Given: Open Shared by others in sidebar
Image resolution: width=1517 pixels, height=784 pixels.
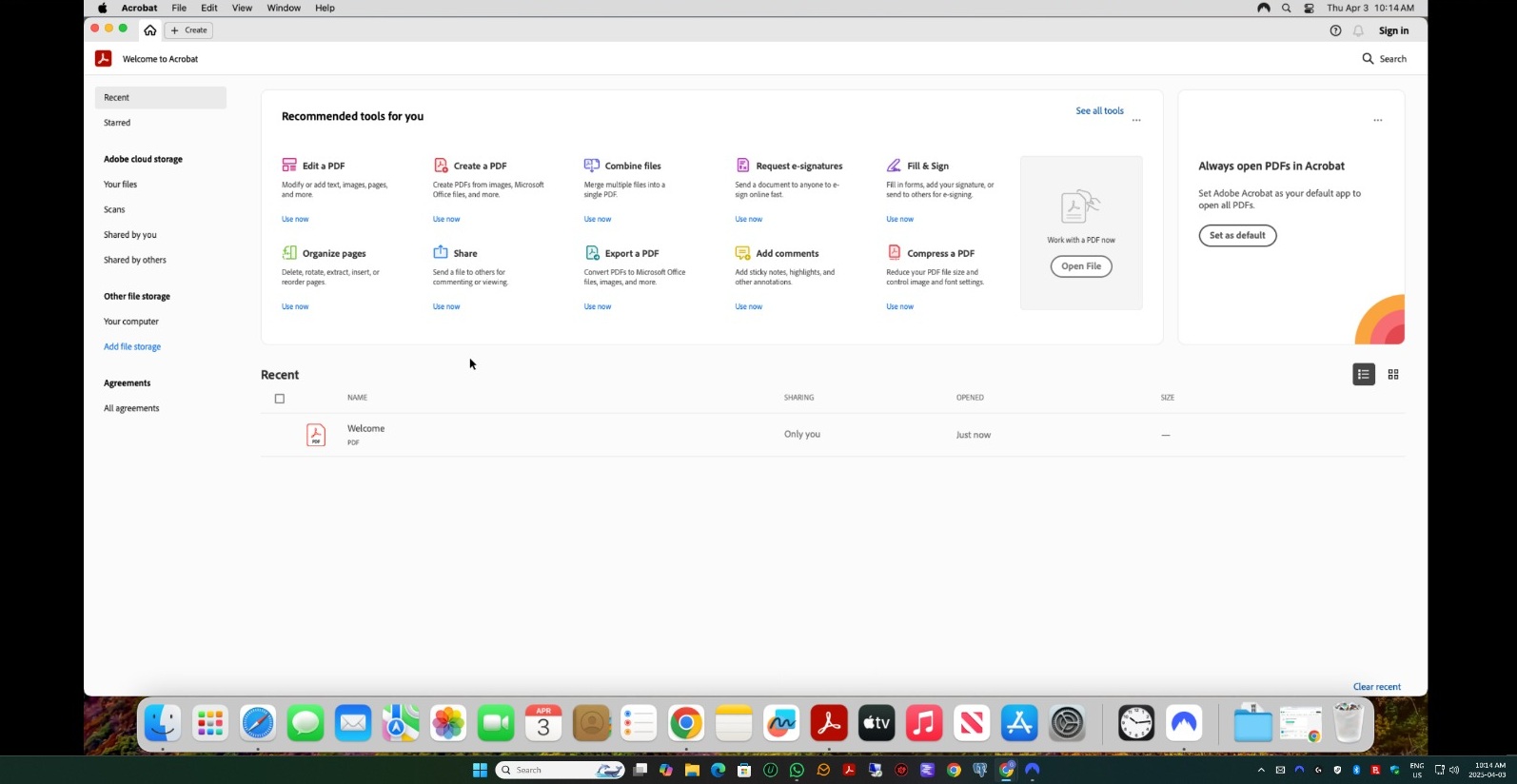Looking at the screenshot, I should click(x=135, y=260).
